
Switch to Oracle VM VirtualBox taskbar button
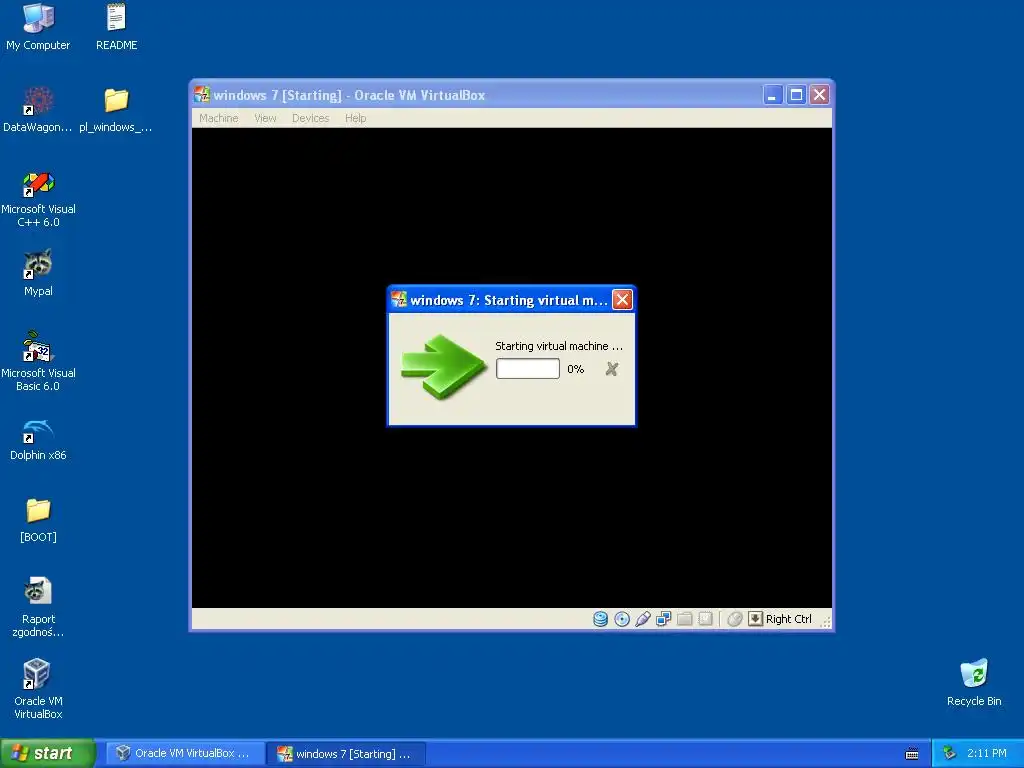tap(185, 753)
